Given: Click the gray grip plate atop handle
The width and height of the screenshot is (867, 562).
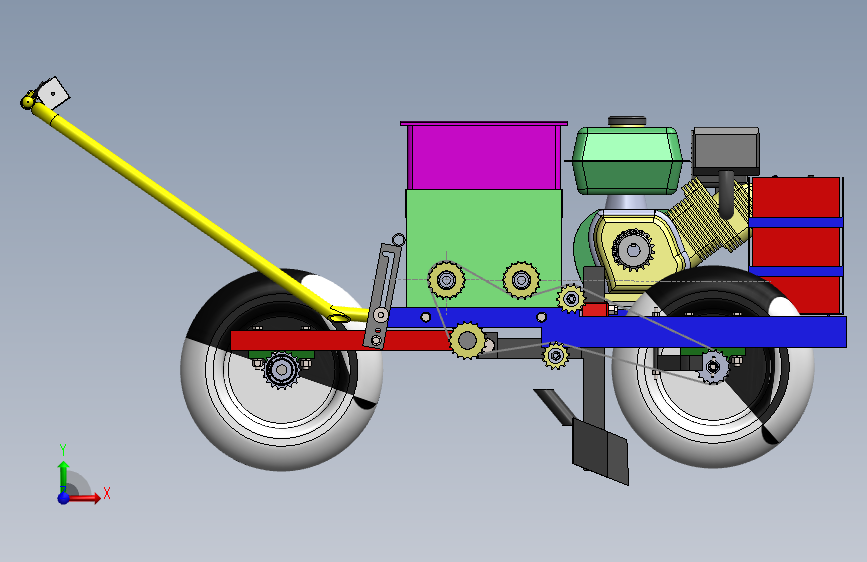Looking at the screenshot, I should tap(54, 92).
